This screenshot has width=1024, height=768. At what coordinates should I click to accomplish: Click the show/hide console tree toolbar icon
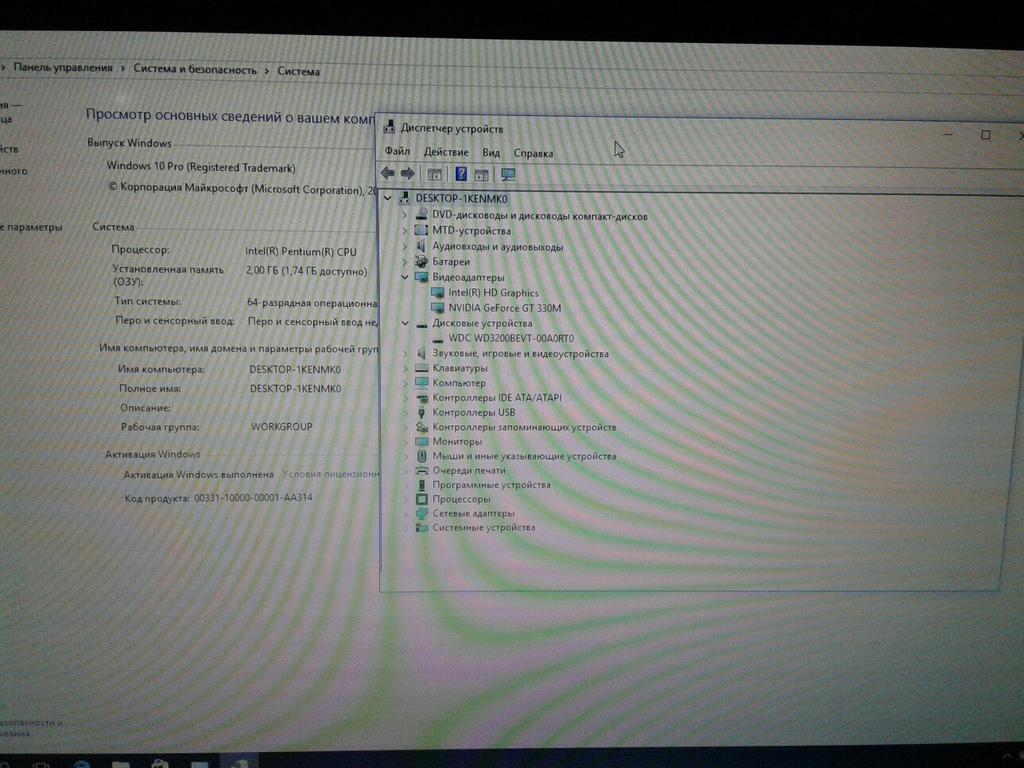pyautogui.click(x=434, y=174)
